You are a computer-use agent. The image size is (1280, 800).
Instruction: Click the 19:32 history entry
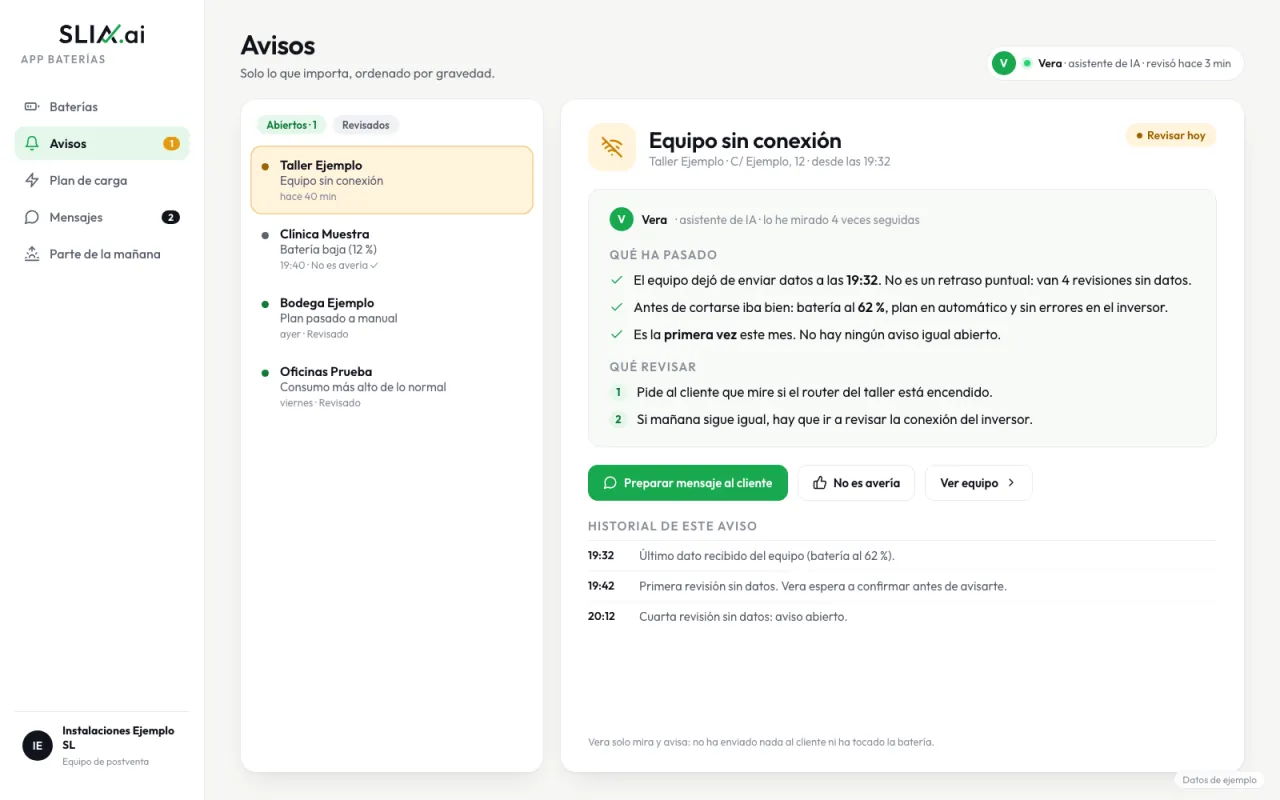(x=902, y=556)
